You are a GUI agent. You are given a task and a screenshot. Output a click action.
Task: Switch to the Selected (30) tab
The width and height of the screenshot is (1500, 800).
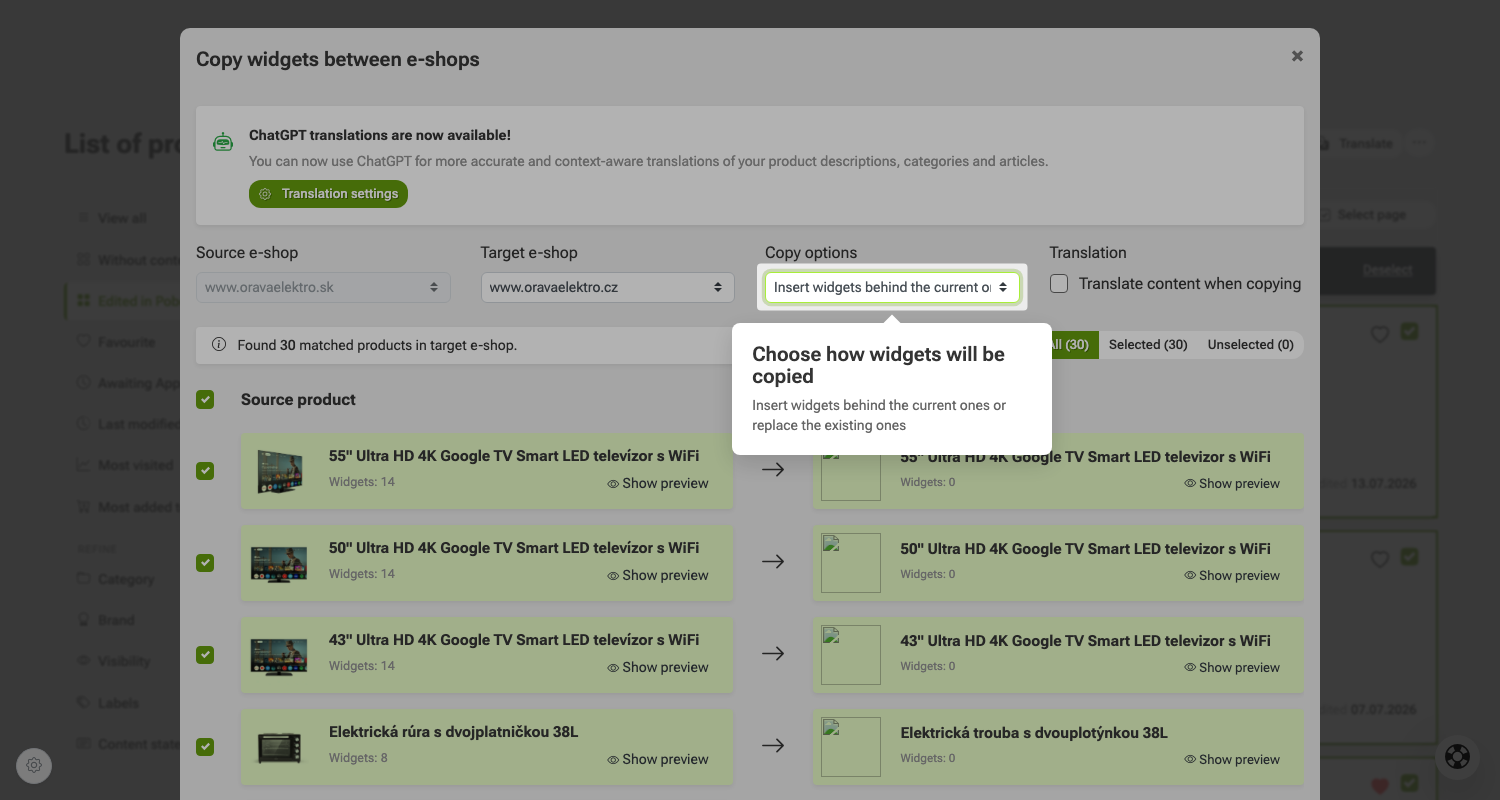tap(1148, 344)
